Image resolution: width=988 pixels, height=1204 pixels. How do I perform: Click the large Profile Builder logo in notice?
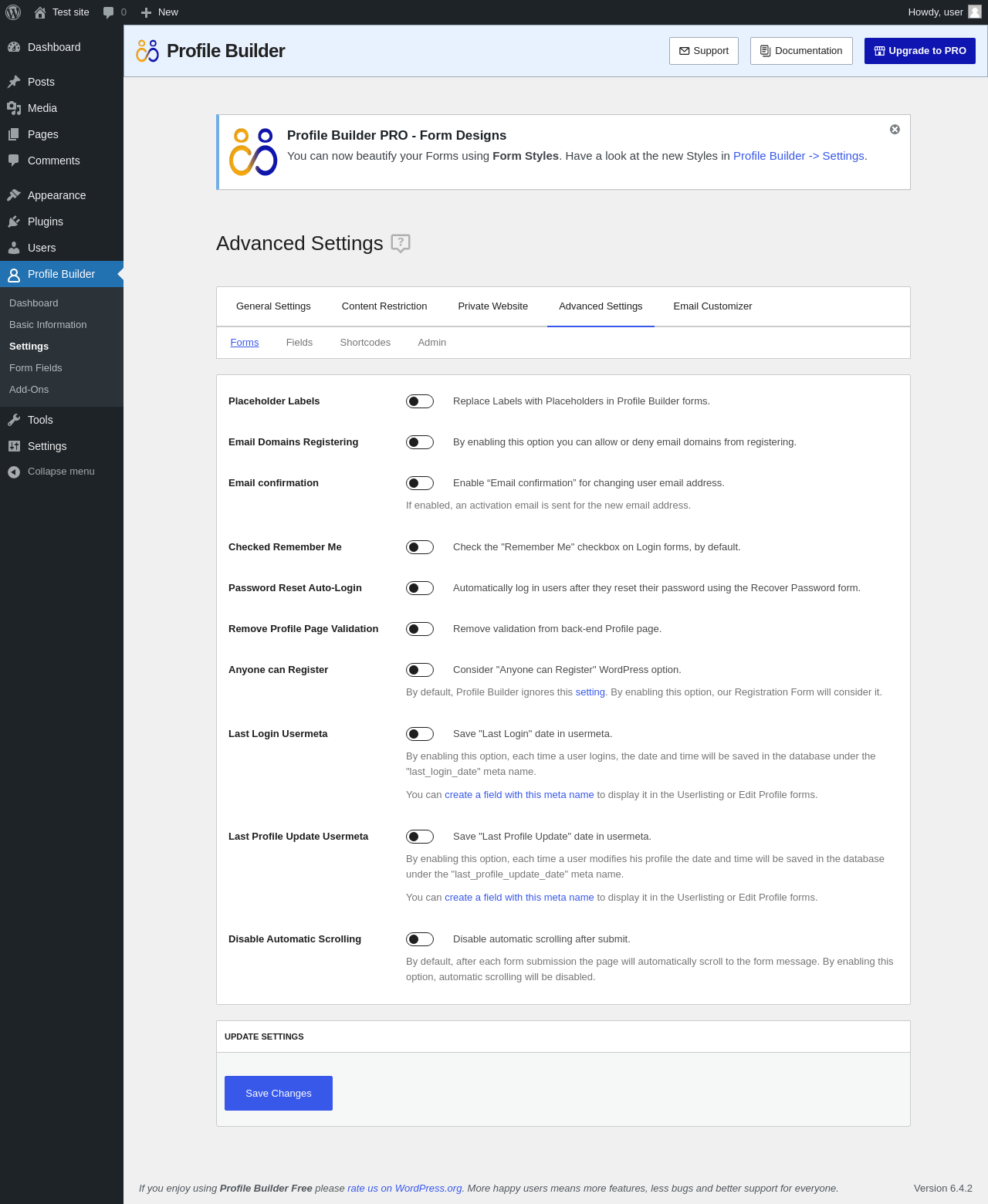click(x=253, y=152)
